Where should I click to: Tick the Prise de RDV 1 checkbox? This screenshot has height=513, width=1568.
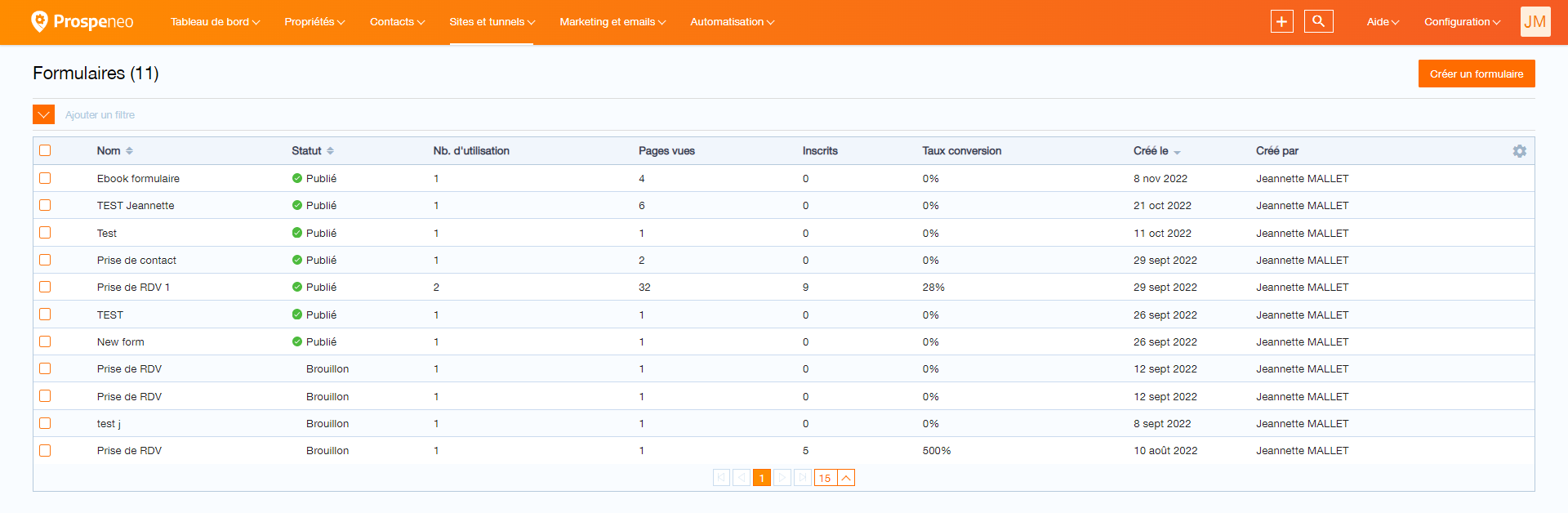point(45,287)
